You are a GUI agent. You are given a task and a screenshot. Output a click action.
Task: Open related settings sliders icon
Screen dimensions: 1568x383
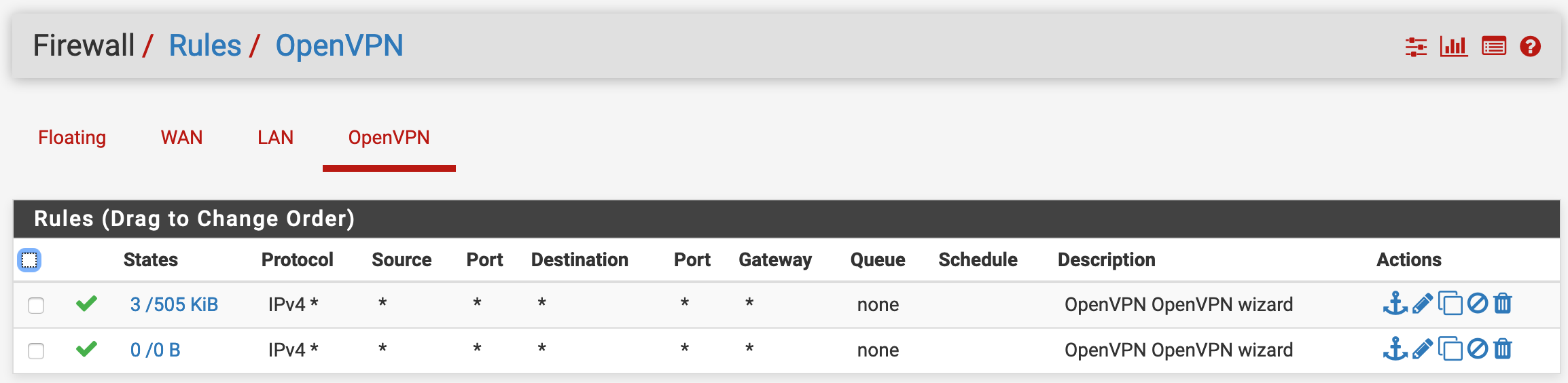click(1416, 47)
